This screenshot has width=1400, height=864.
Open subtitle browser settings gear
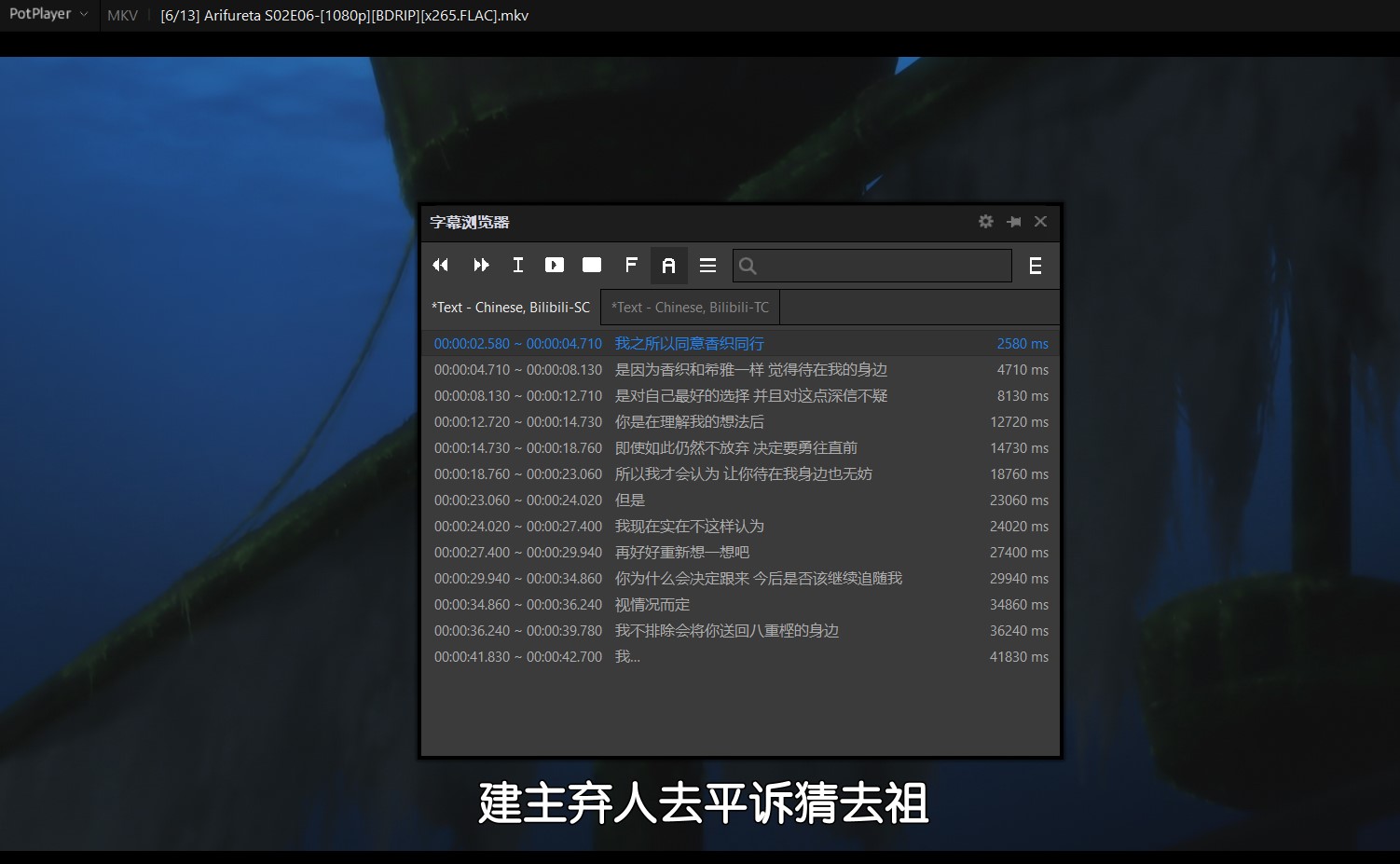(986, 222)
